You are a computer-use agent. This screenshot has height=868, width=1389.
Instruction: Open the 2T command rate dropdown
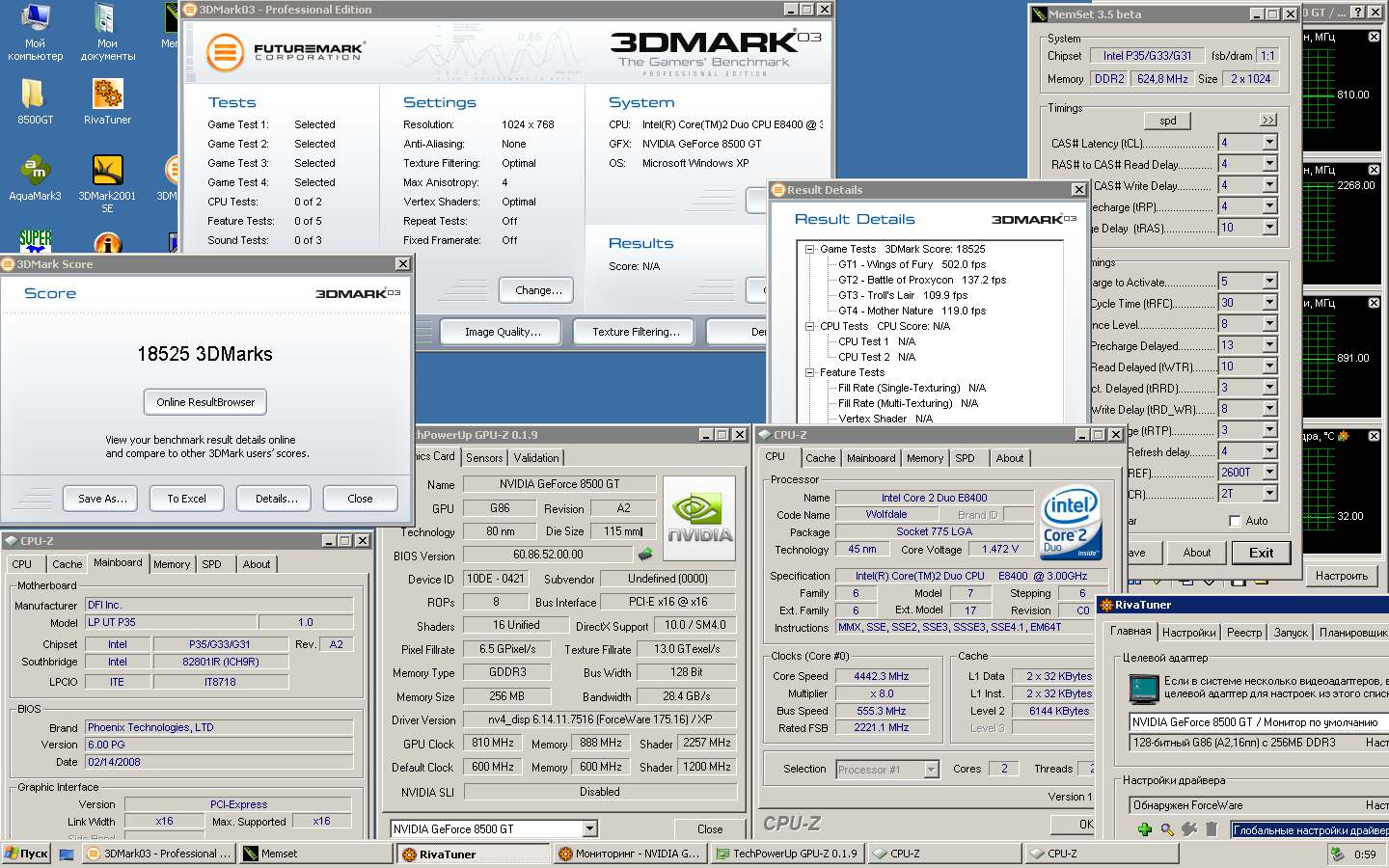(x=1269, y=494)
